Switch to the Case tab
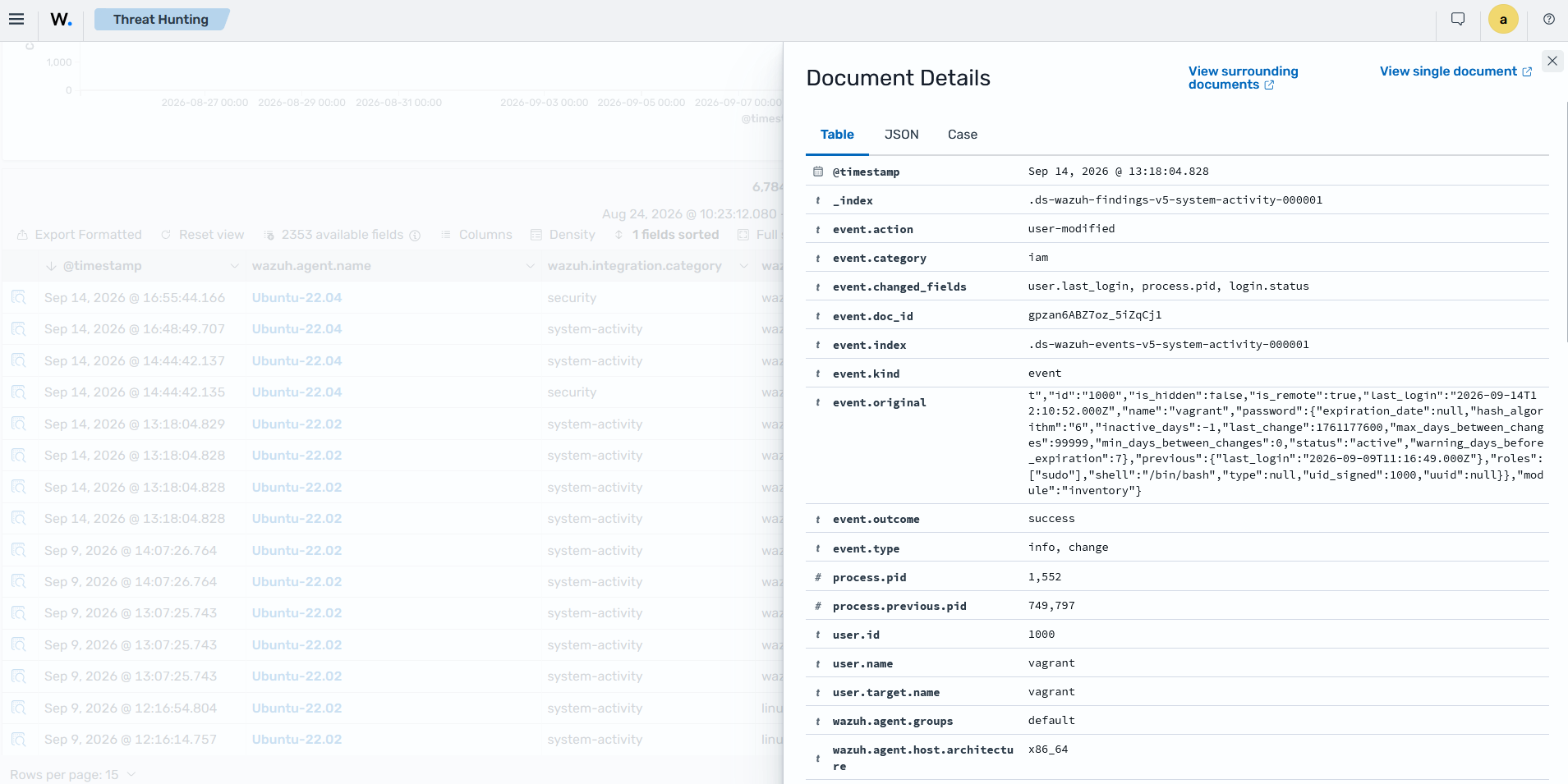This screenshot has height=784, width=1568. 962,135
